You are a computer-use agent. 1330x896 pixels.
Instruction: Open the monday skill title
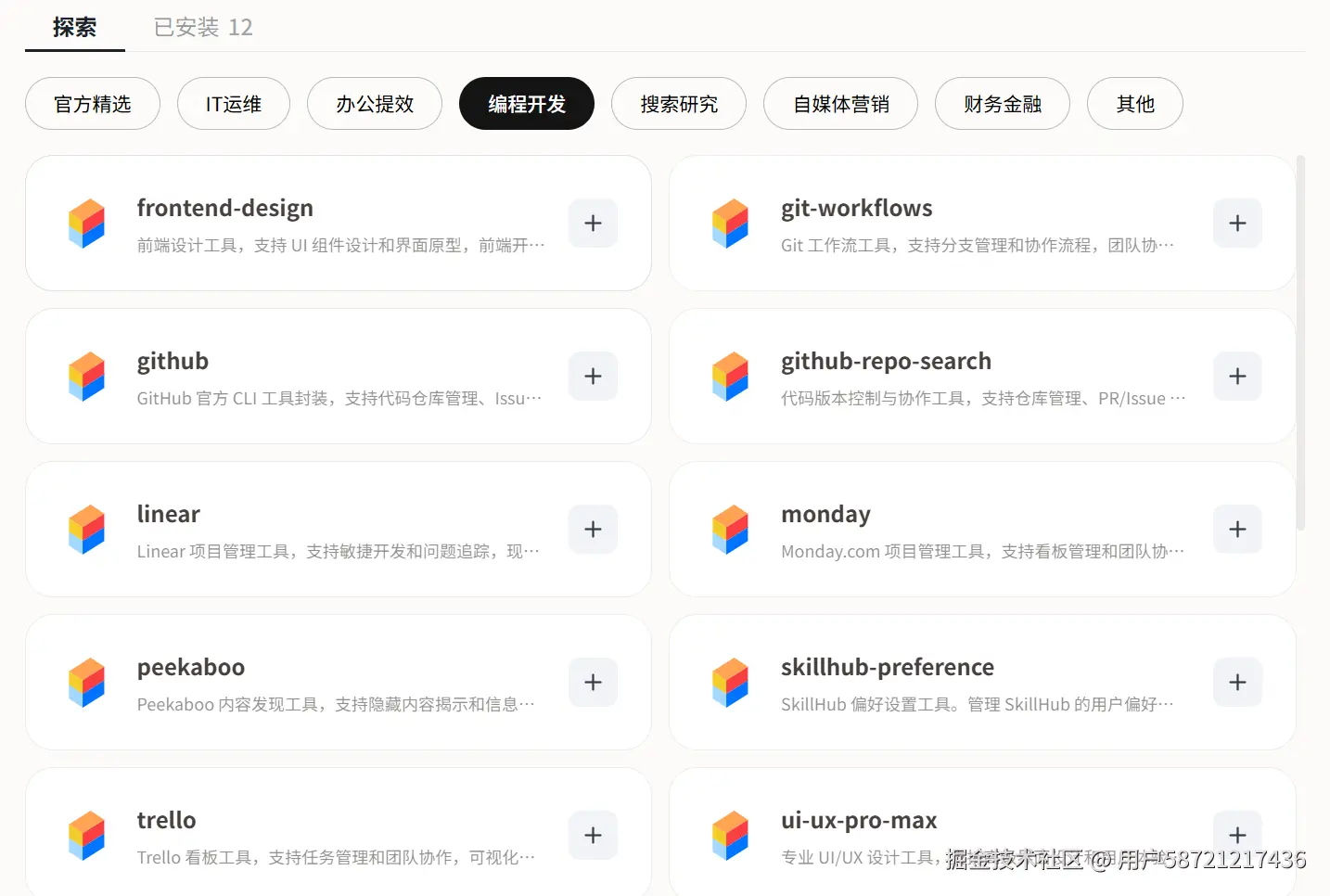pyautogui.click(x=826, y=514)
